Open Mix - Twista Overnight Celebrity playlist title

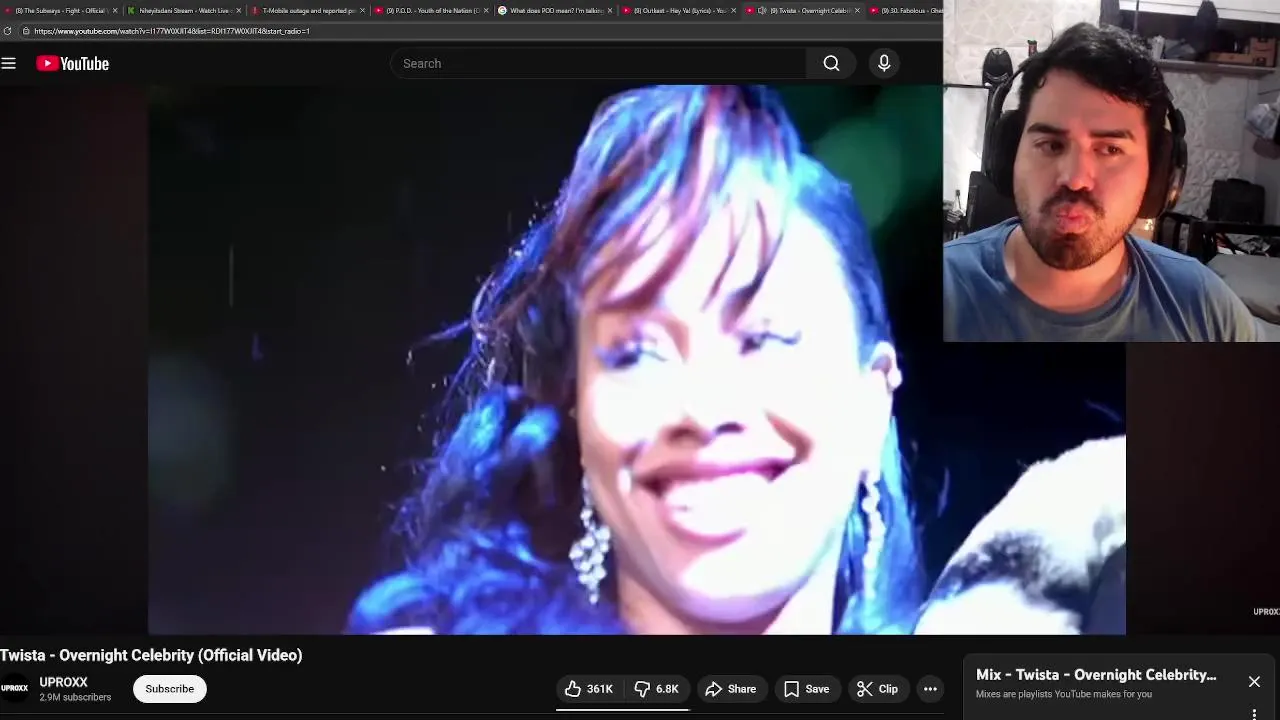coord(1096,675)
